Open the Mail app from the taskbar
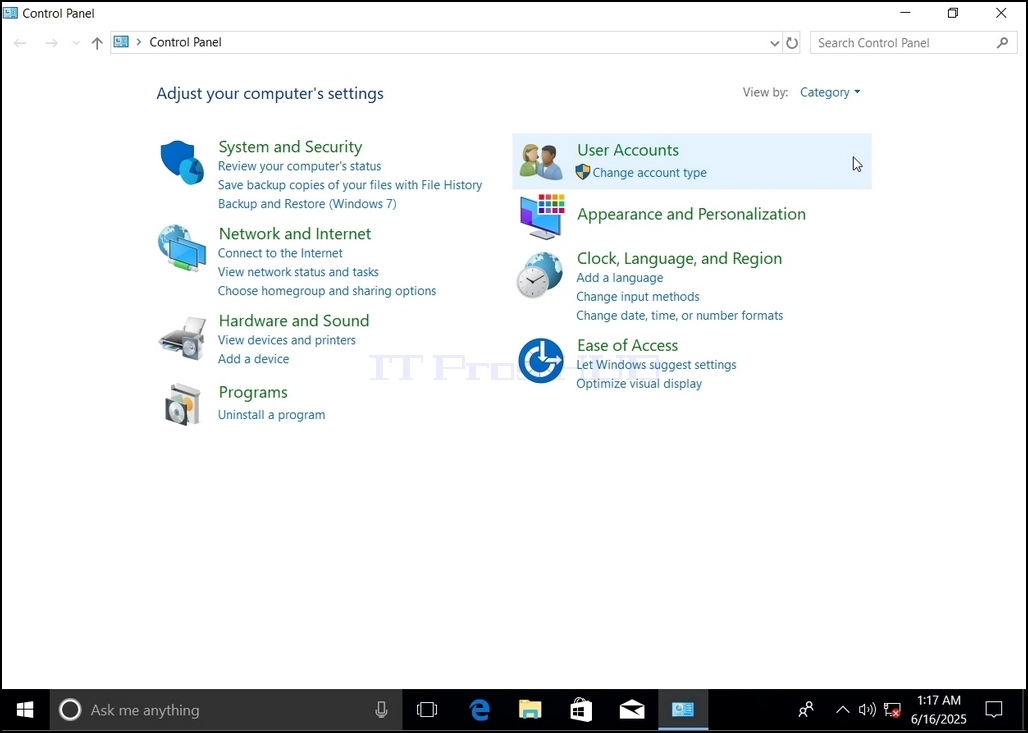 632,709
